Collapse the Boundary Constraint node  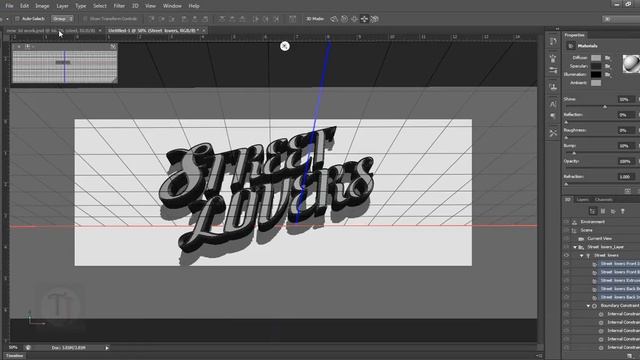tap(588, 306)
